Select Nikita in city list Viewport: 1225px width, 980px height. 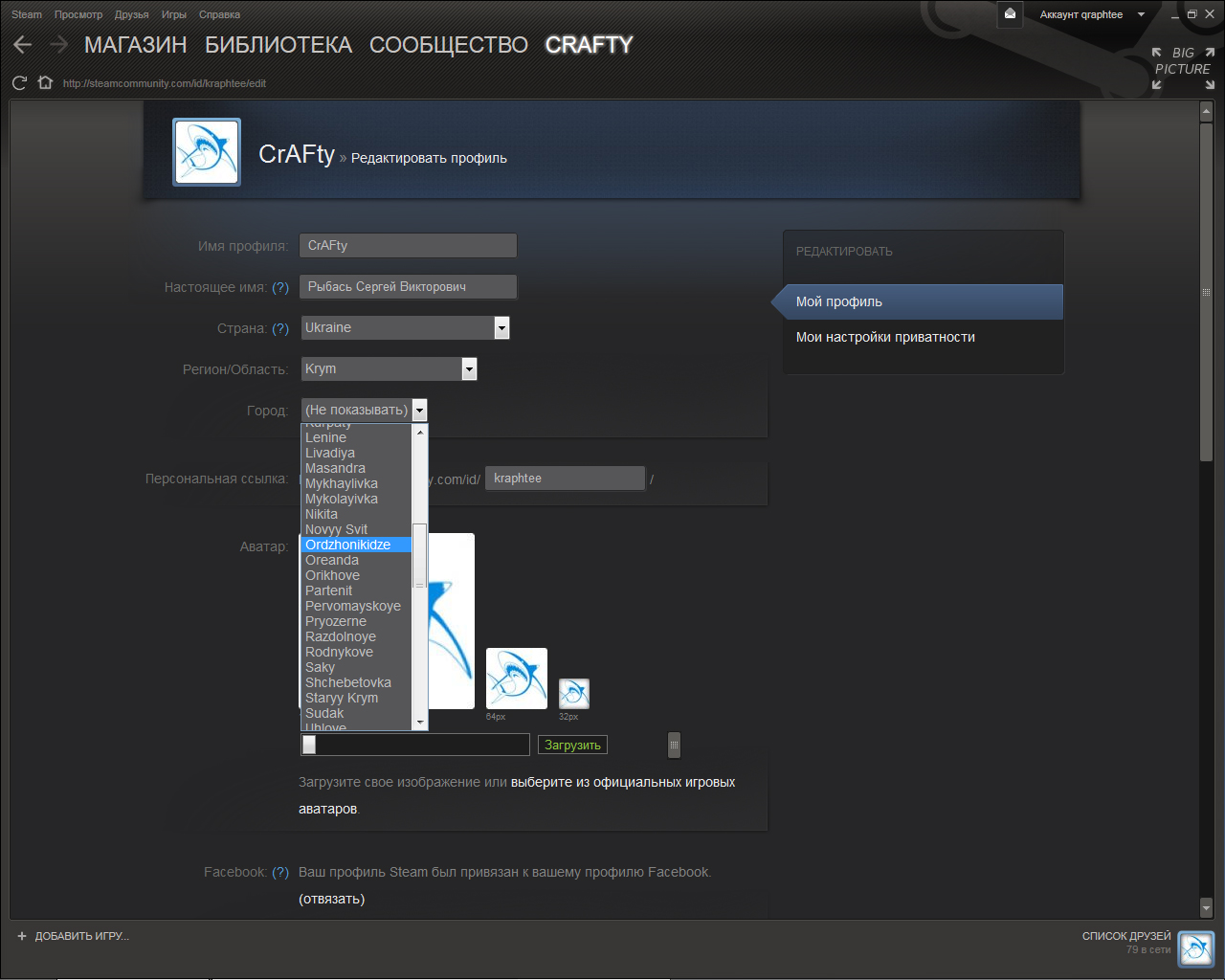tap(357, 514)
